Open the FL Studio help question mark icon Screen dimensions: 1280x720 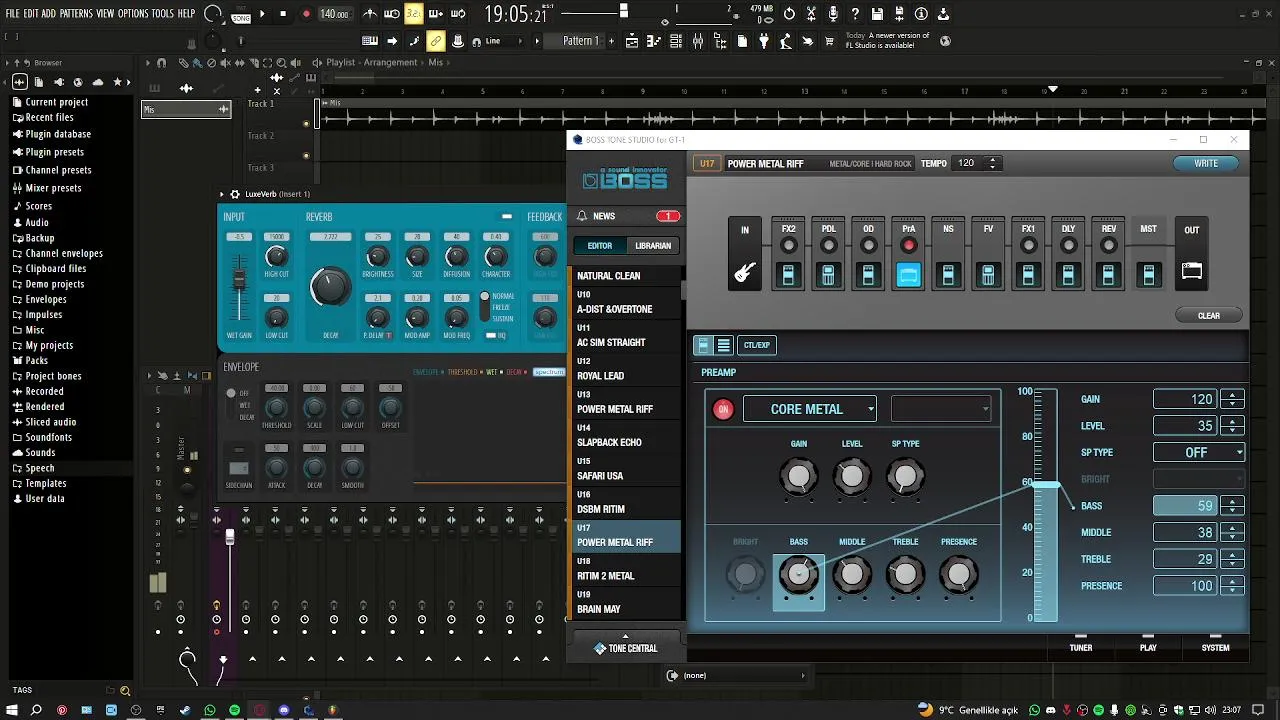point(855,14)
